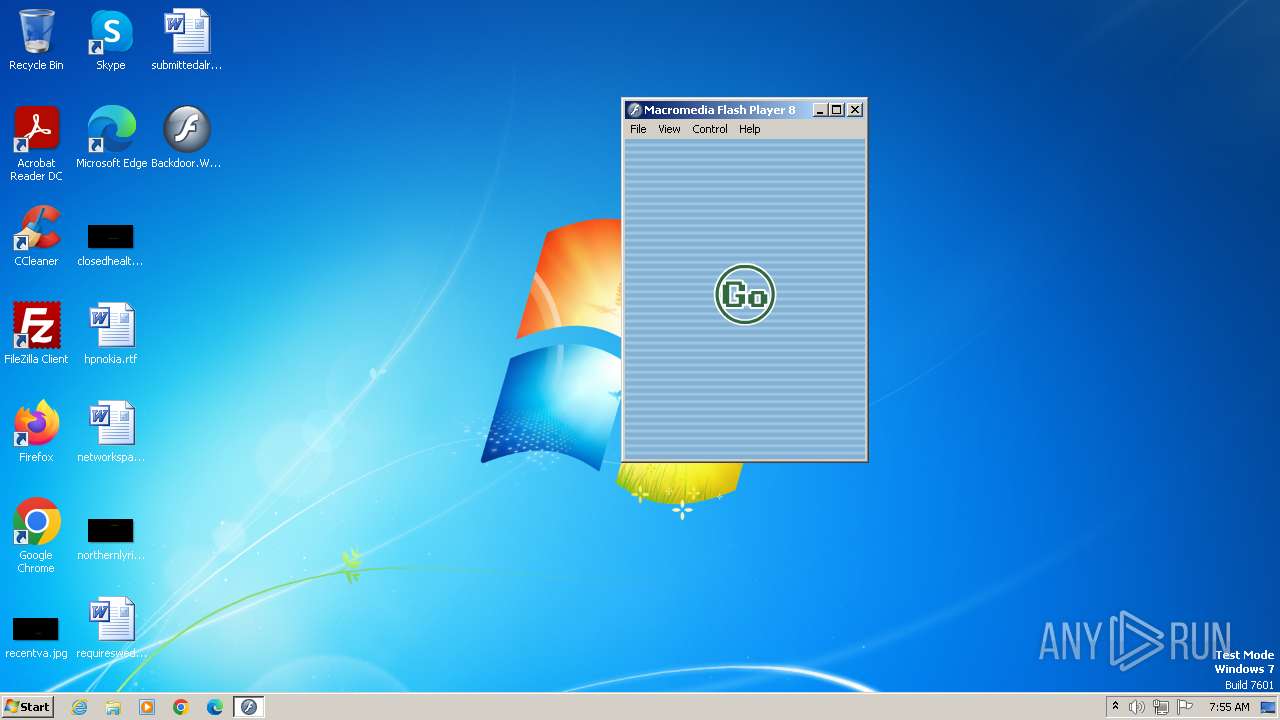The width and height of the screenshot is (1280, 720).
Task: Select the Google Chrome desktop shortcut
Action: click(x=36, y=536)
